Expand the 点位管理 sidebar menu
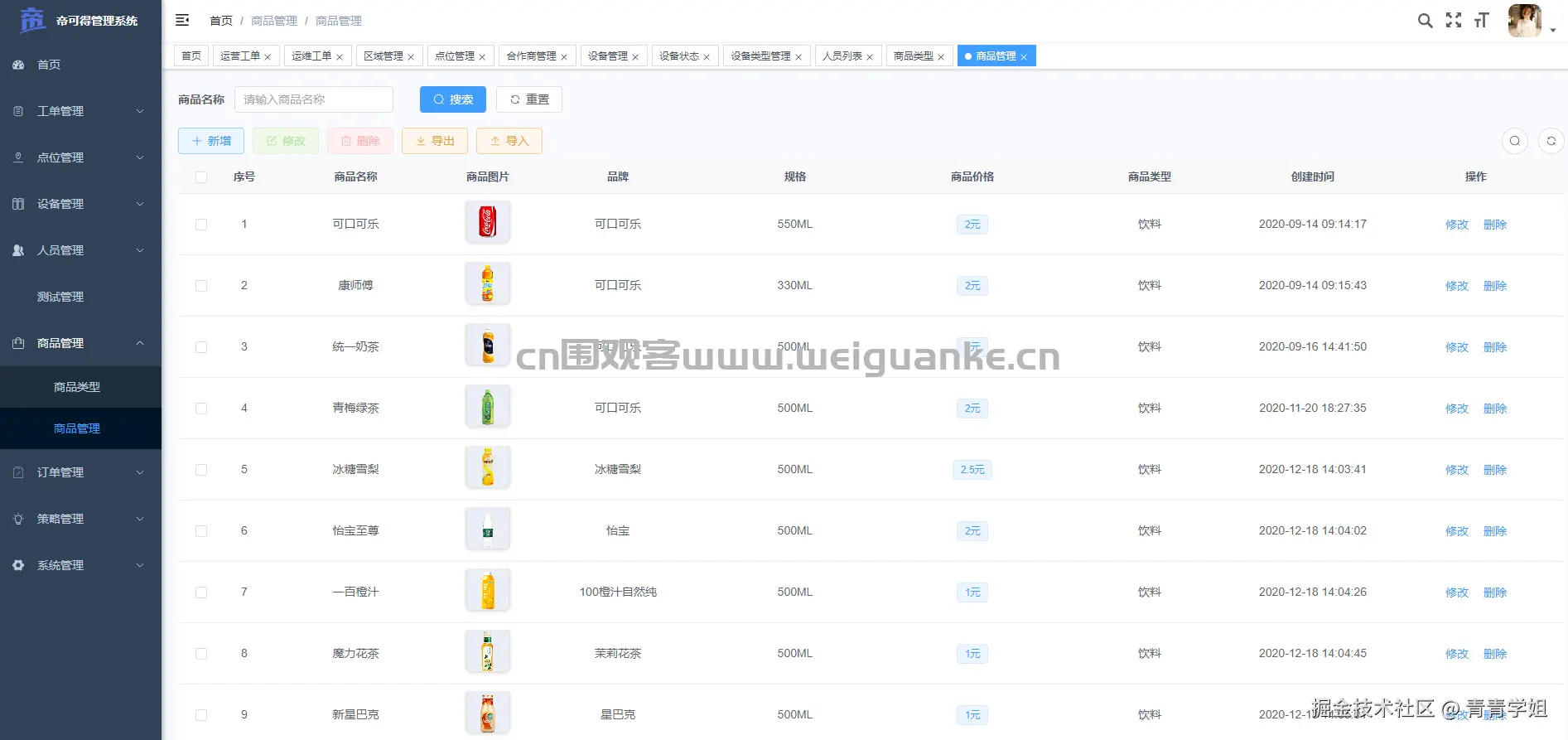 80,157
